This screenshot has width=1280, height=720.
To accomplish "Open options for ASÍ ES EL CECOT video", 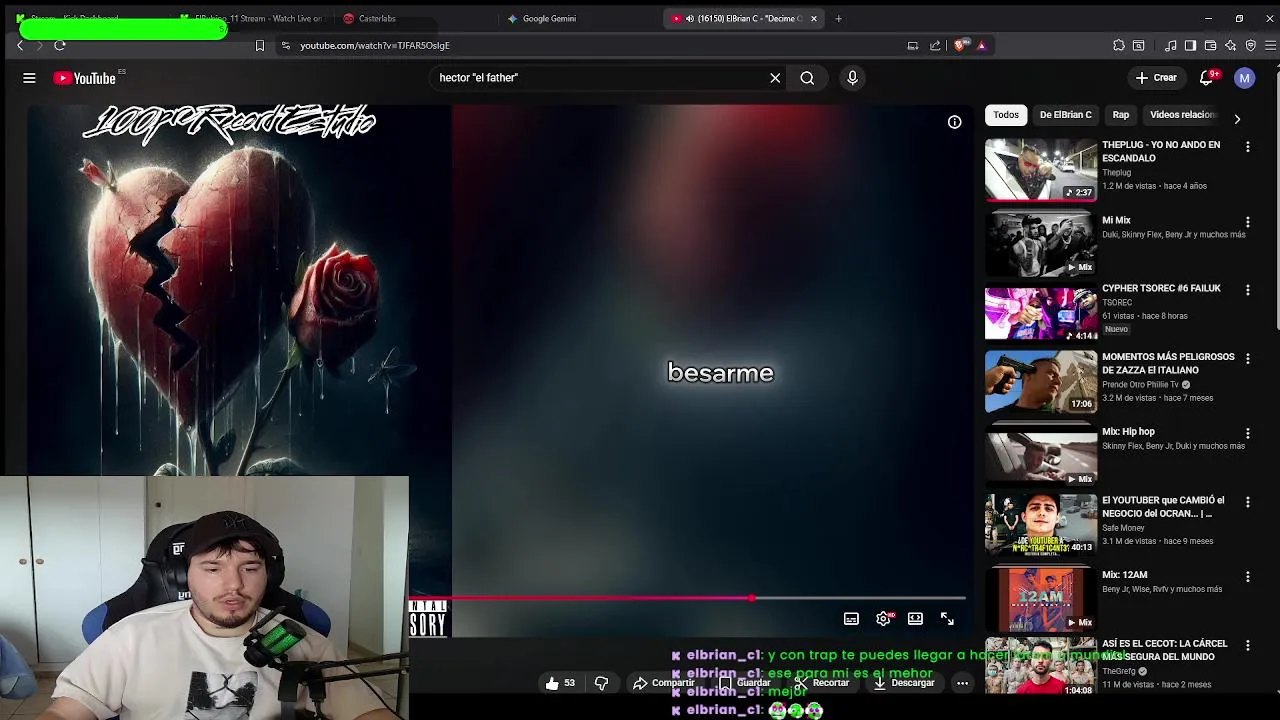I will coord(1247,645).
